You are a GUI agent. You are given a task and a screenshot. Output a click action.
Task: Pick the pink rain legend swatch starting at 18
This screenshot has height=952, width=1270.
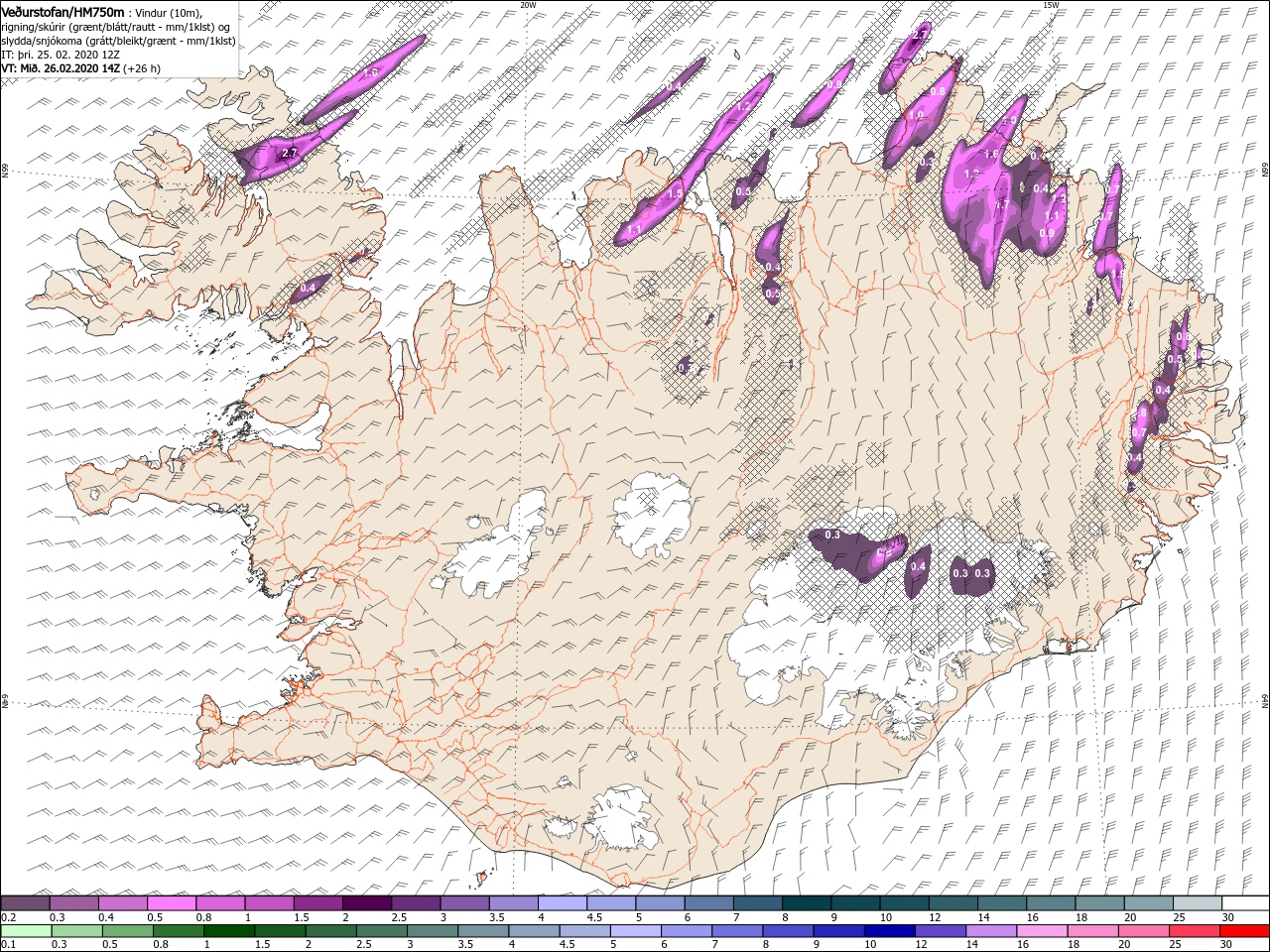1092,931
